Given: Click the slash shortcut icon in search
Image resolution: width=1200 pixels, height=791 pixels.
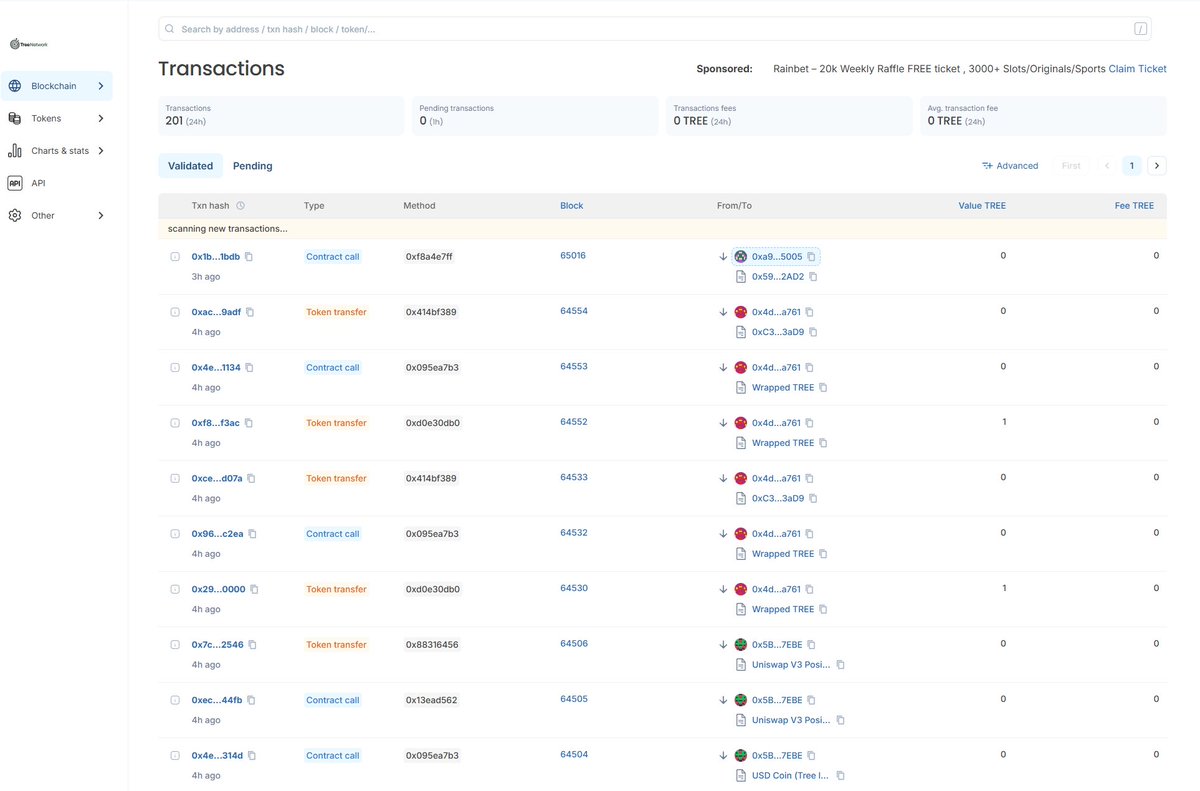Looking at the screenshot, I should point(1140,29).
